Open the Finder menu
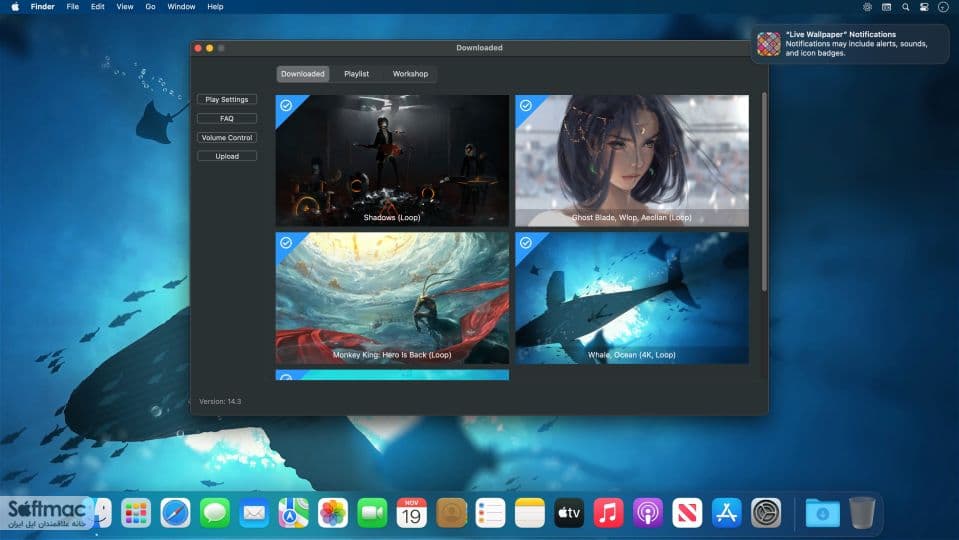The height and width of the screenshot is (540, 959). click(x=43, y=7)
